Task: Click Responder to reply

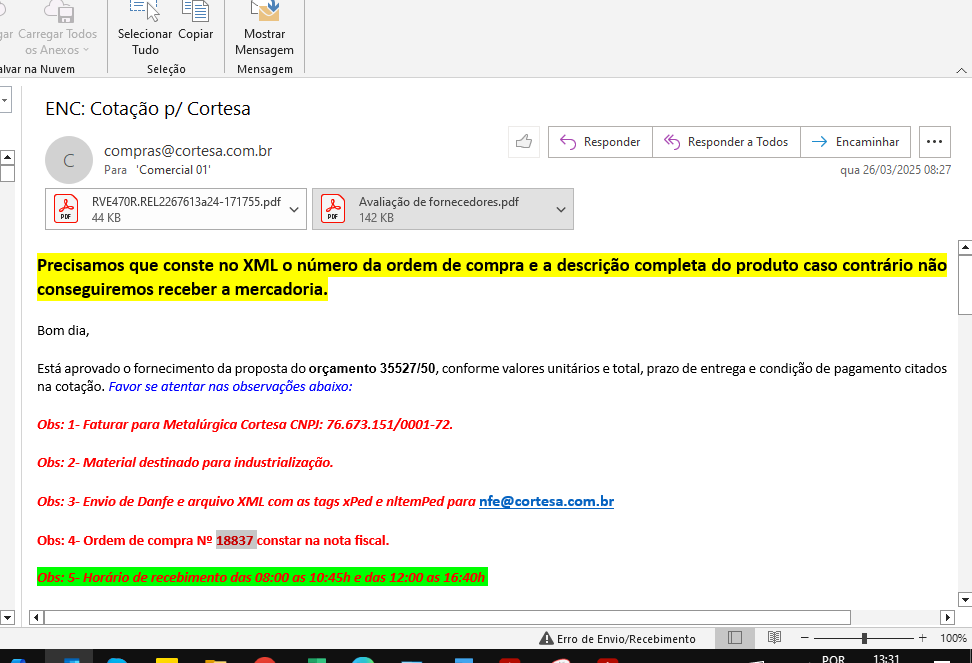Action: [x=600, y=142]
